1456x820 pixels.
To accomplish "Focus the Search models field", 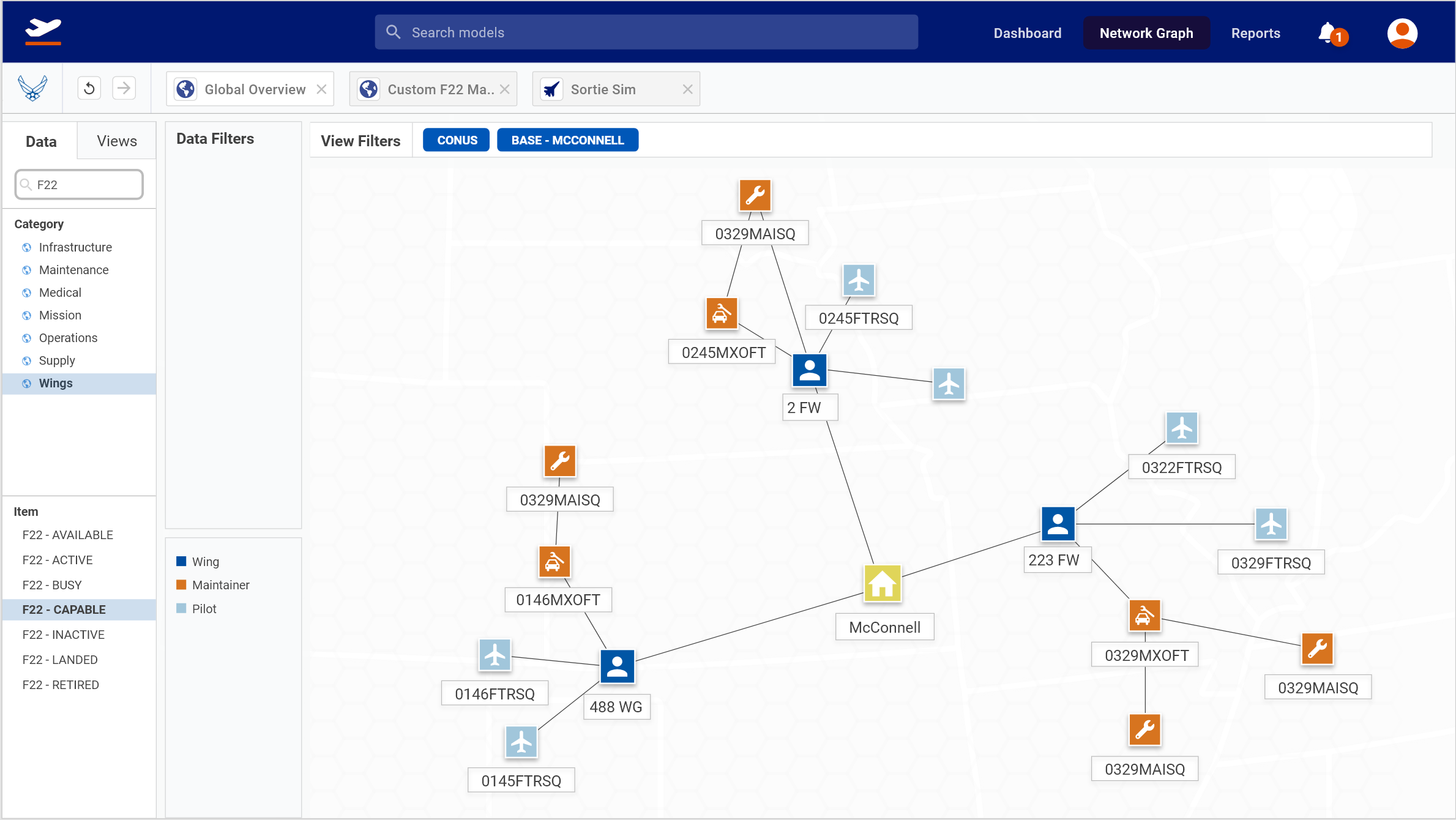I will click(x=646, y=32).
